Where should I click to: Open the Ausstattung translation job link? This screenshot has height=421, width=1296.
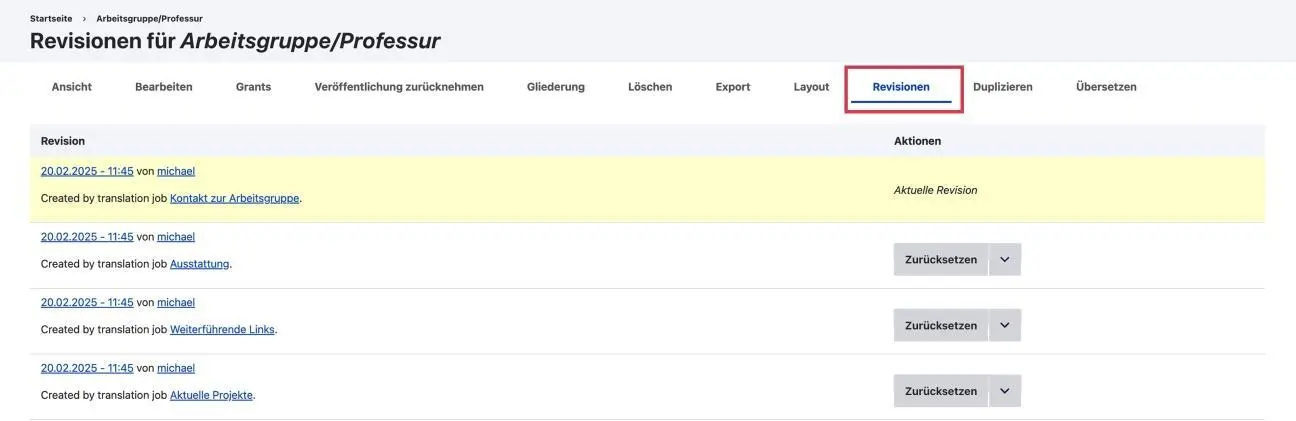tap(200, 264)
